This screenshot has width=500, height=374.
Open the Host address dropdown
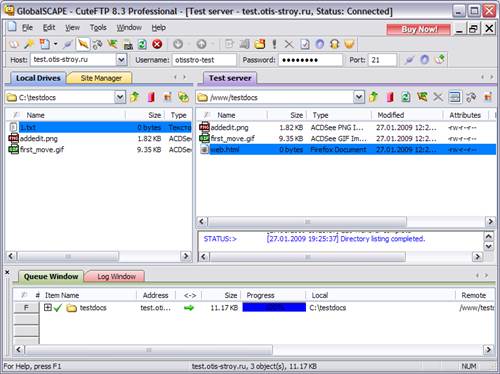(121, 60)
